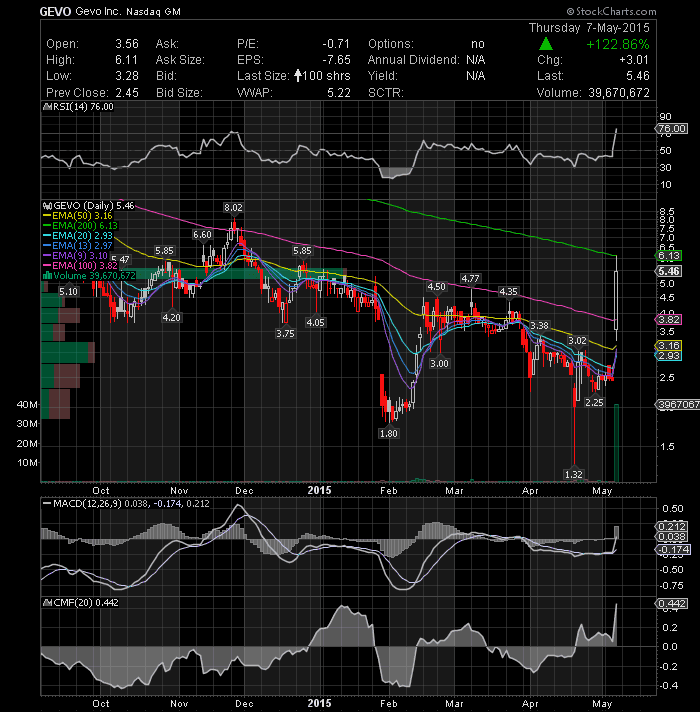Click the green EMA(200) legend line
Image resolution: width=700 pixels, height=712 pixels.
click(47, 226)
